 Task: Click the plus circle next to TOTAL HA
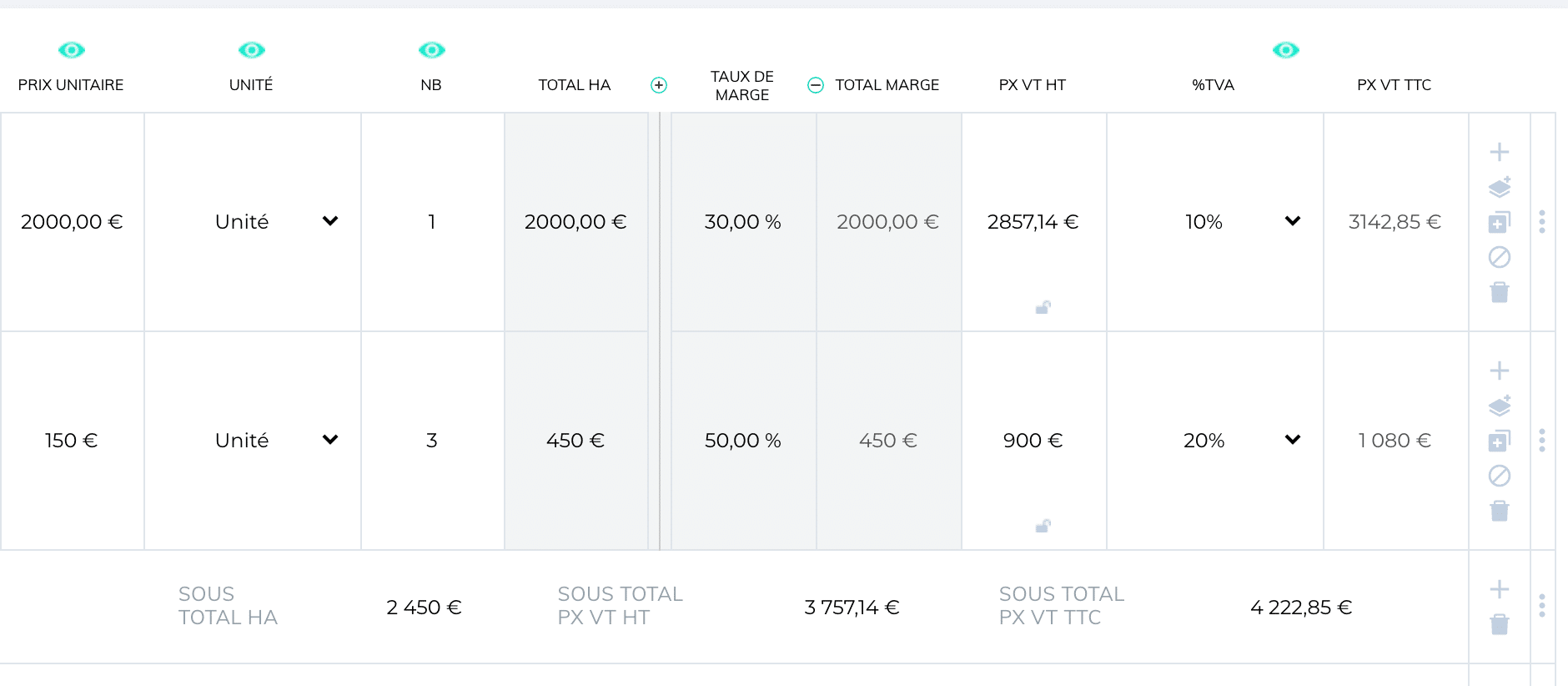pyautogui.click(x=659, y=85)
